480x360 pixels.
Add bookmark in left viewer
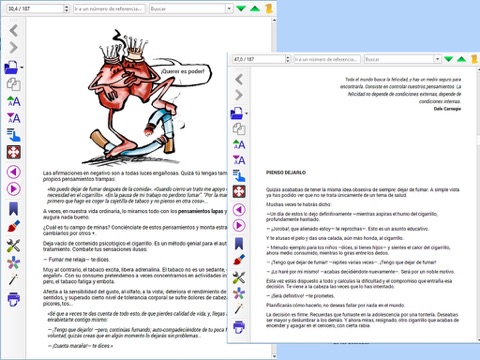coord(13,209)
